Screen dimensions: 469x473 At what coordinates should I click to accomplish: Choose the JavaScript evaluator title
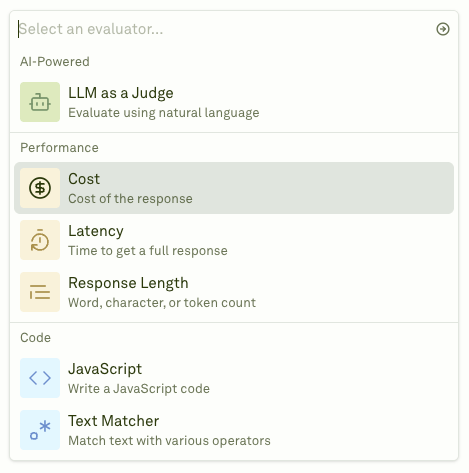105,369
